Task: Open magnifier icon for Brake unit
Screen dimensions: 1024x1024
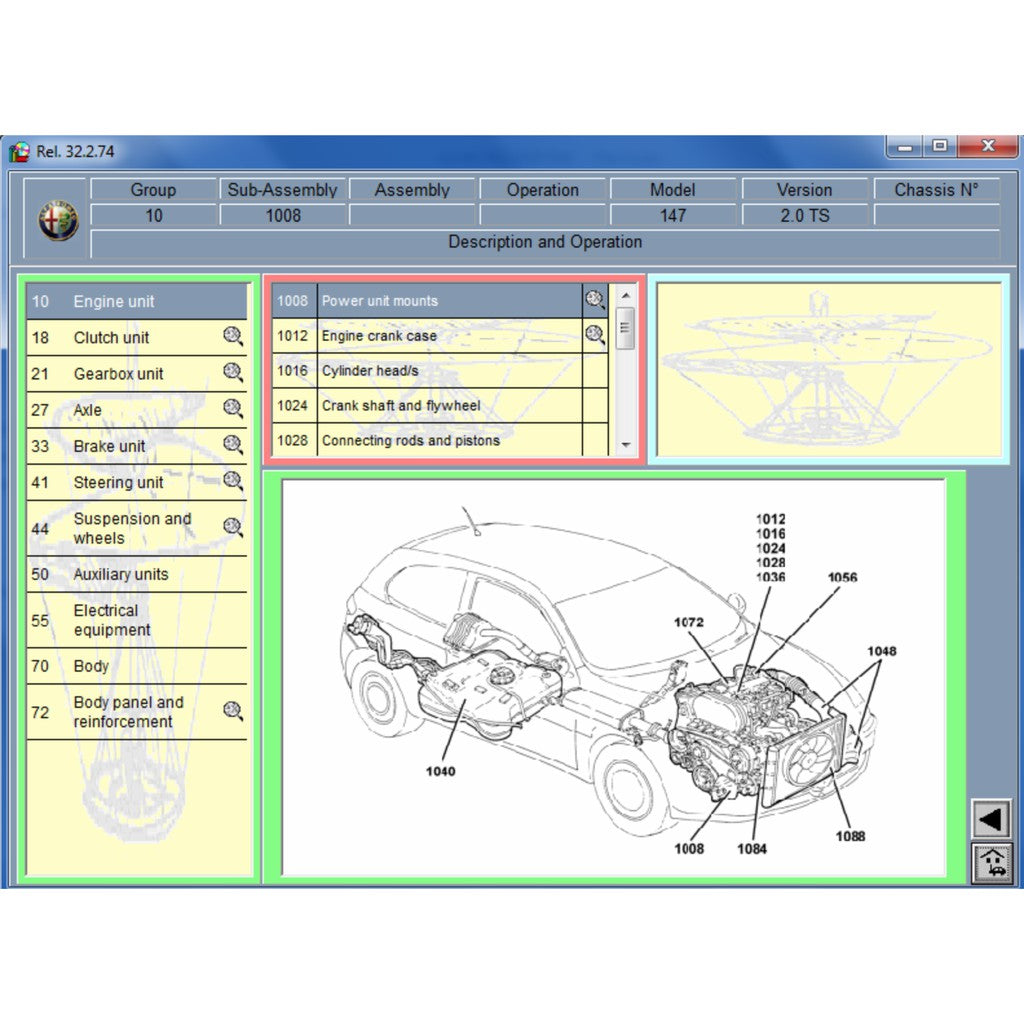Action: (233, 445)
